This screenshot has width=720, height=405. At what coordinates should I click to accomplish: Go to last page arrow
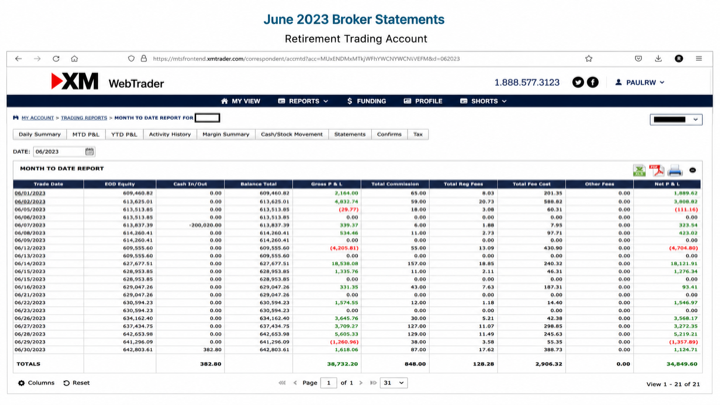click(x=373, y=383)
